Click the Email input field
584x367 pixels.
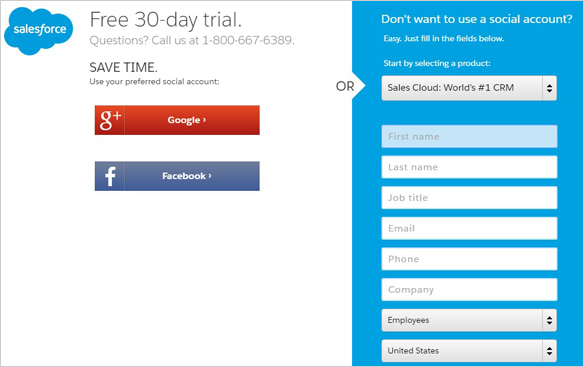469,228
